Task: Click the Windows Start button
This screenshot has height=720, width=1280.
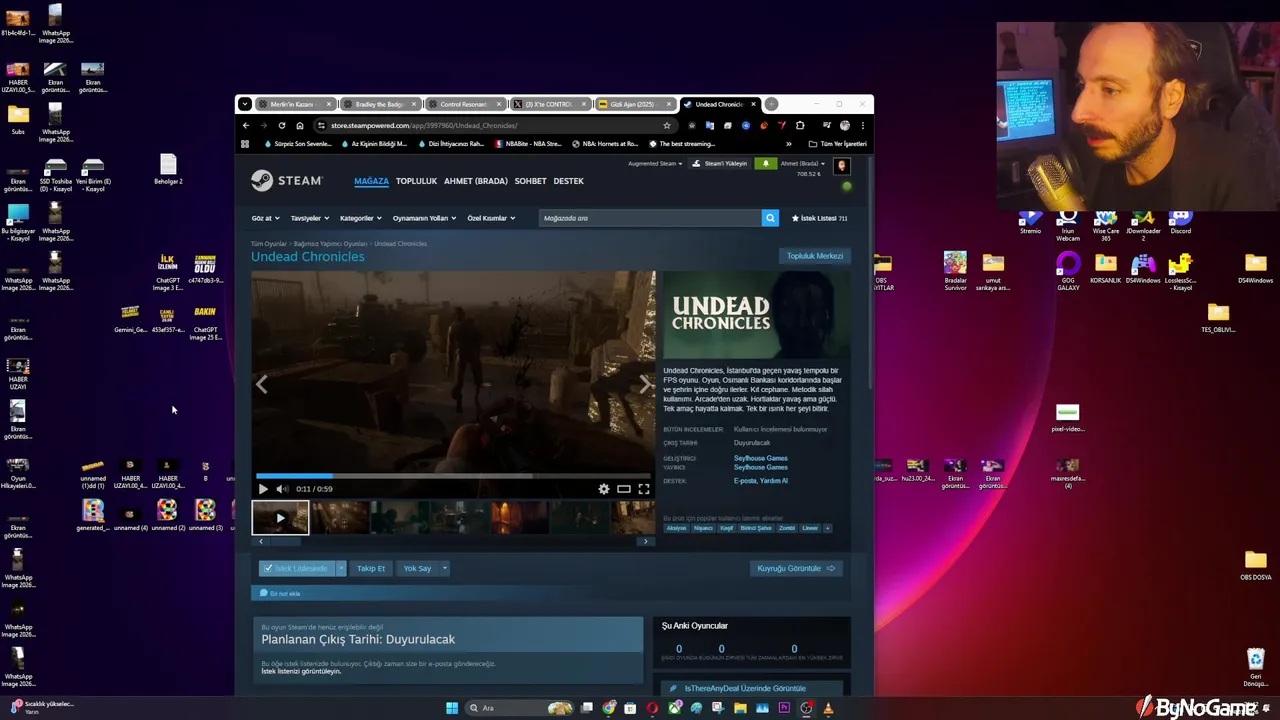Action: 452,708
